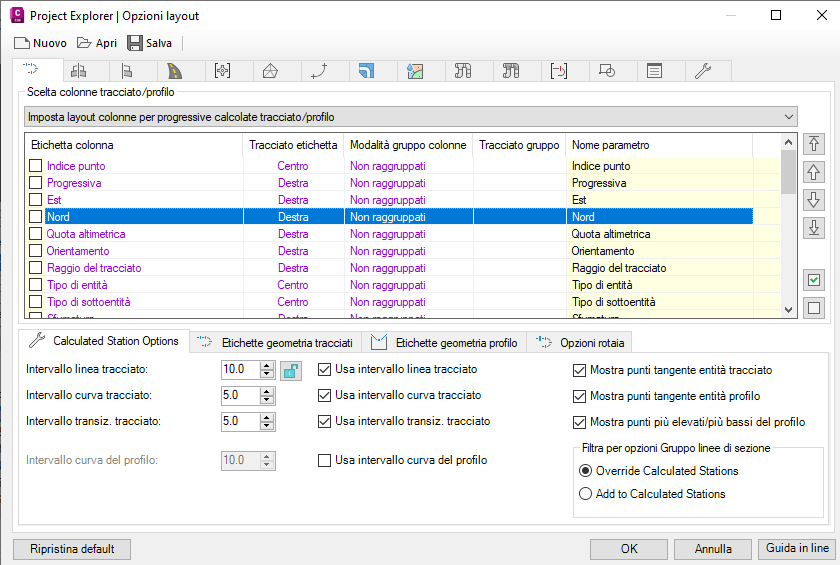Click the Etichetta colonna column header
840x565 pixels.
134,145
